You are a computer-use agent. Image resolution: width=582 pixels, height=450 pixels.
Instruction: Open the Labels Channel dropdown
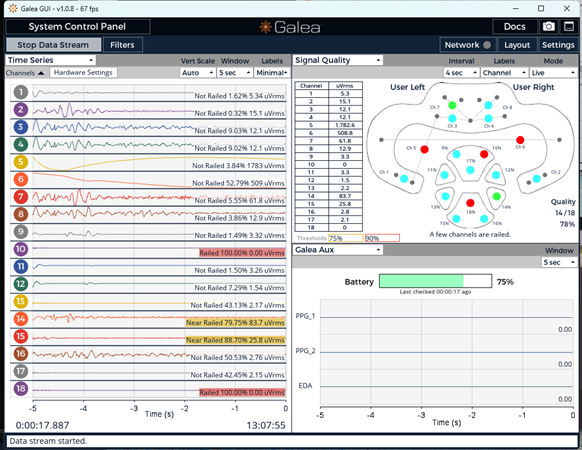coord(504,73)
